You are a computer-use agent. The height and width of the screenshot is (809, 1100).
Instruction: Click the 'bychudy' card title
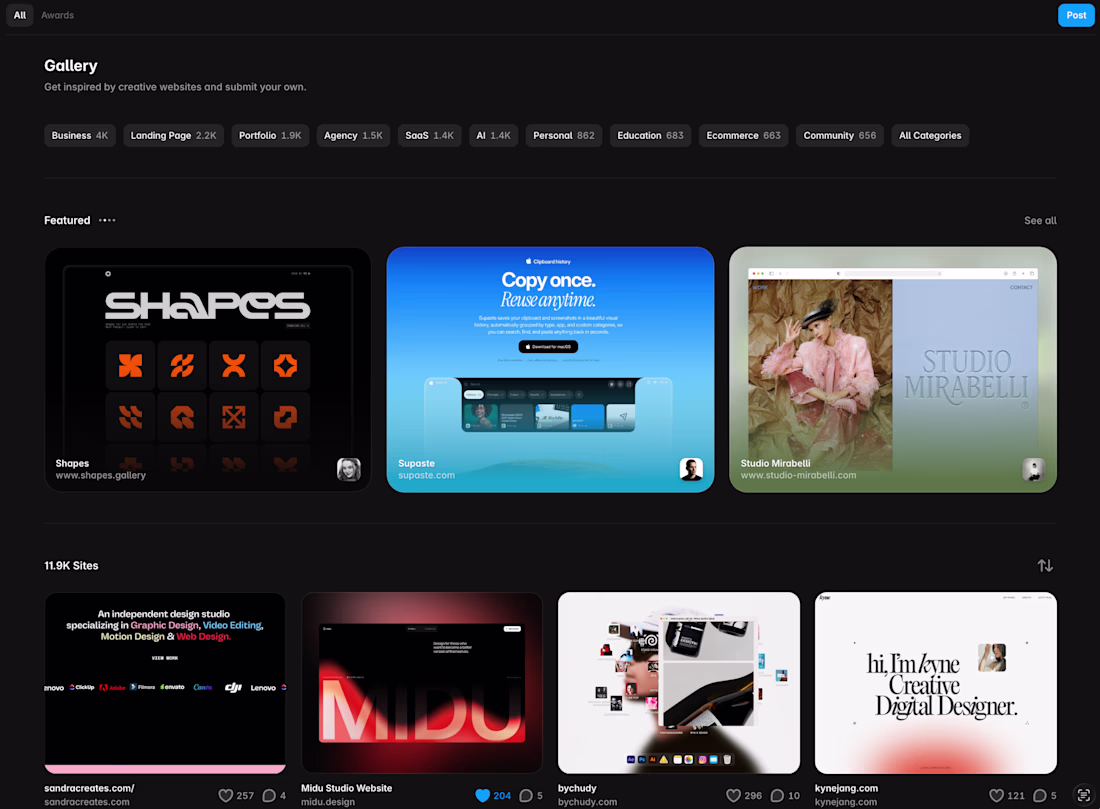577,788
